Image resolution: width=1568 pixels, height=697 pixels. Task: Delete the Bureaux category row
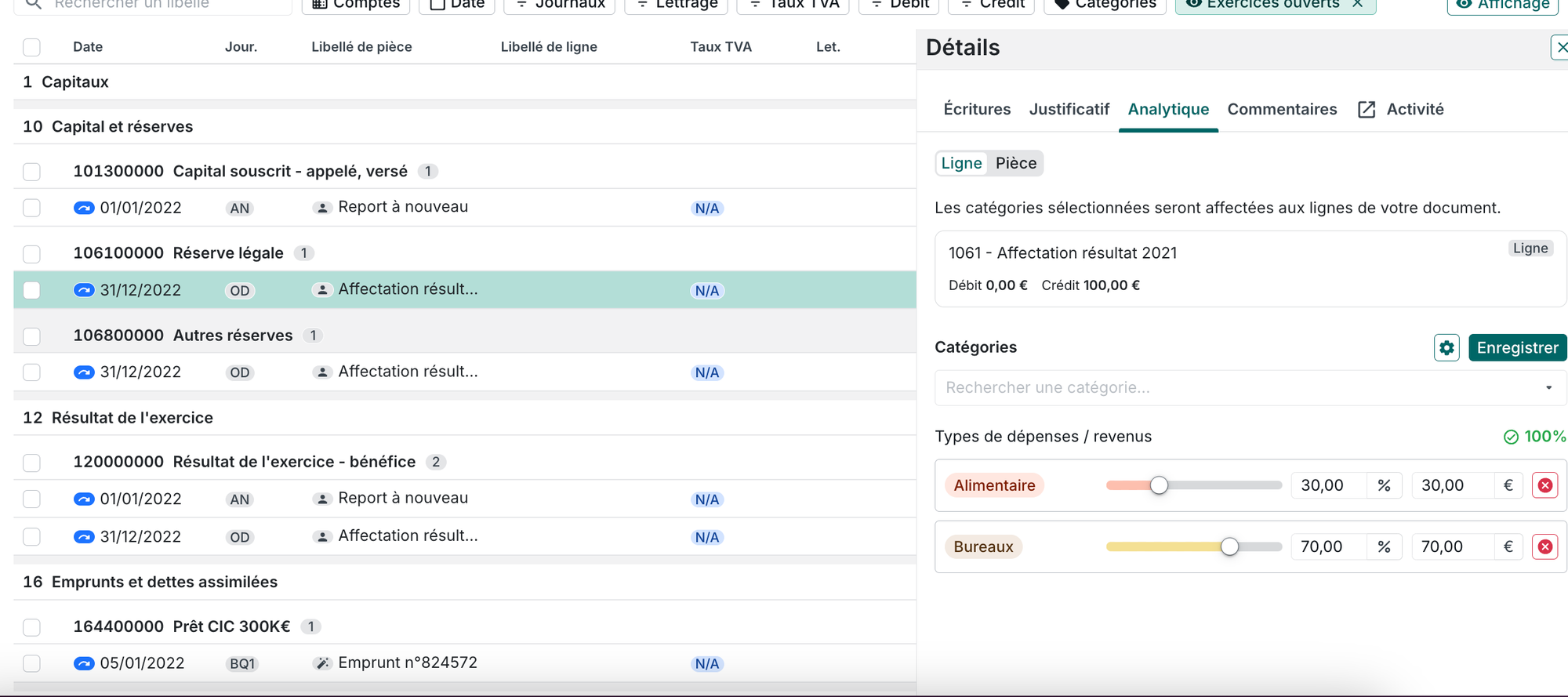point(1544,546)
